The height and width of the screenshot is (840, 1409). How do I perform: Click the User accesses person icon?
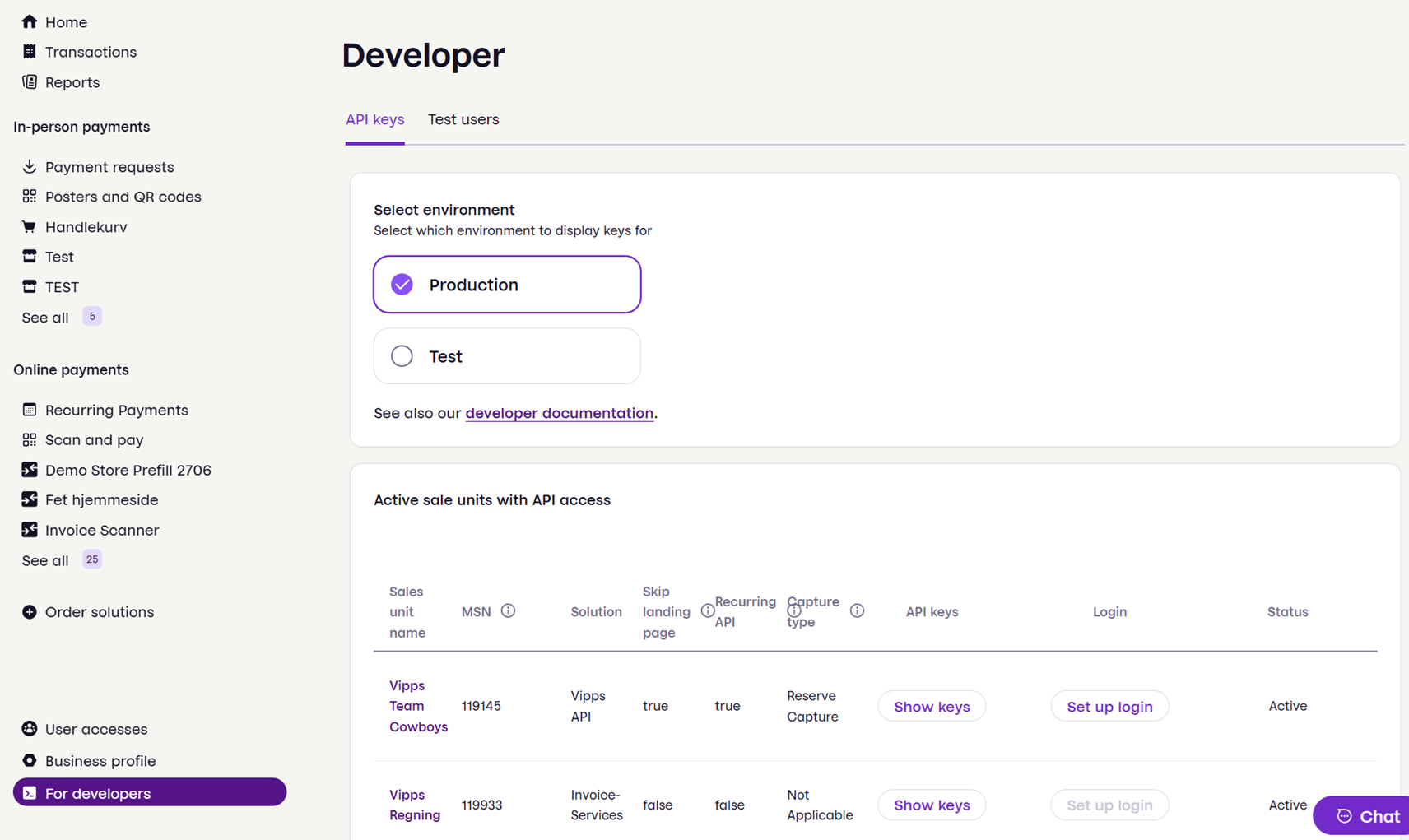pyautogui.click(x=30, y=728)
